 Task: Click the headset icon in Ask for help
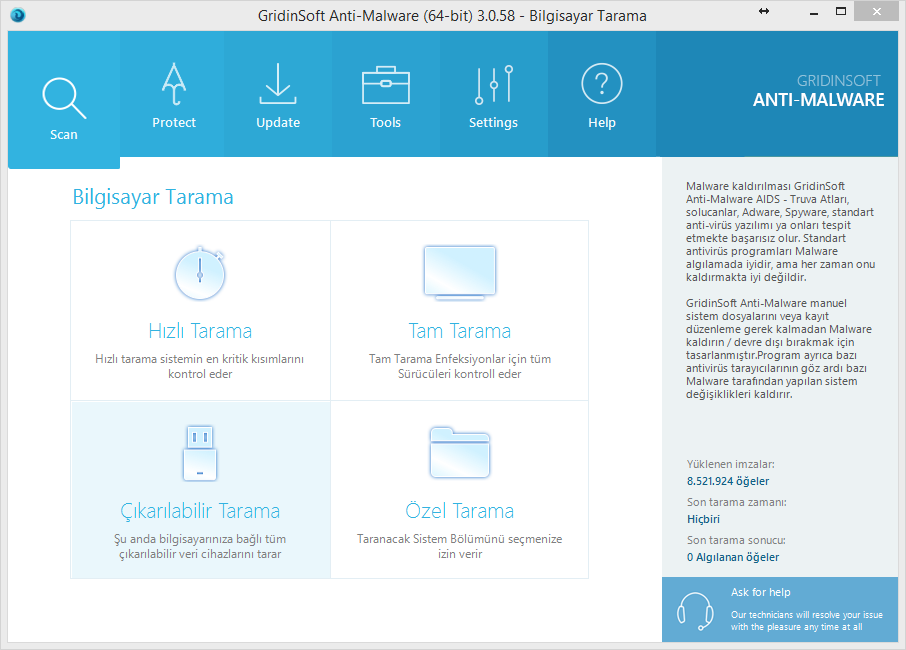[695, 611]
